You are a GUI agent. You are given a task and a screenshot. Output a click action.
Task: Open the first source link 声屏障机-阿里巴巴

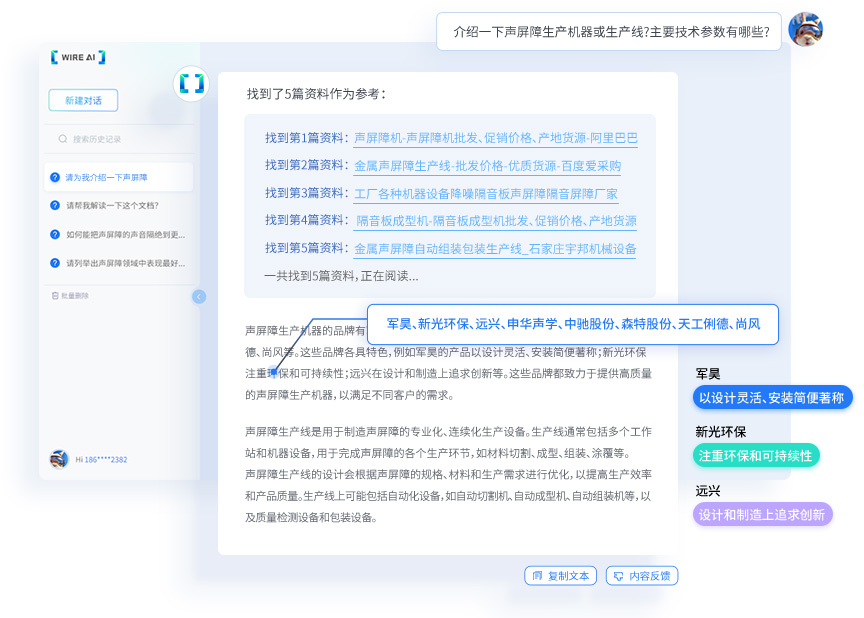pyautogui.click(x=495, y=138)
